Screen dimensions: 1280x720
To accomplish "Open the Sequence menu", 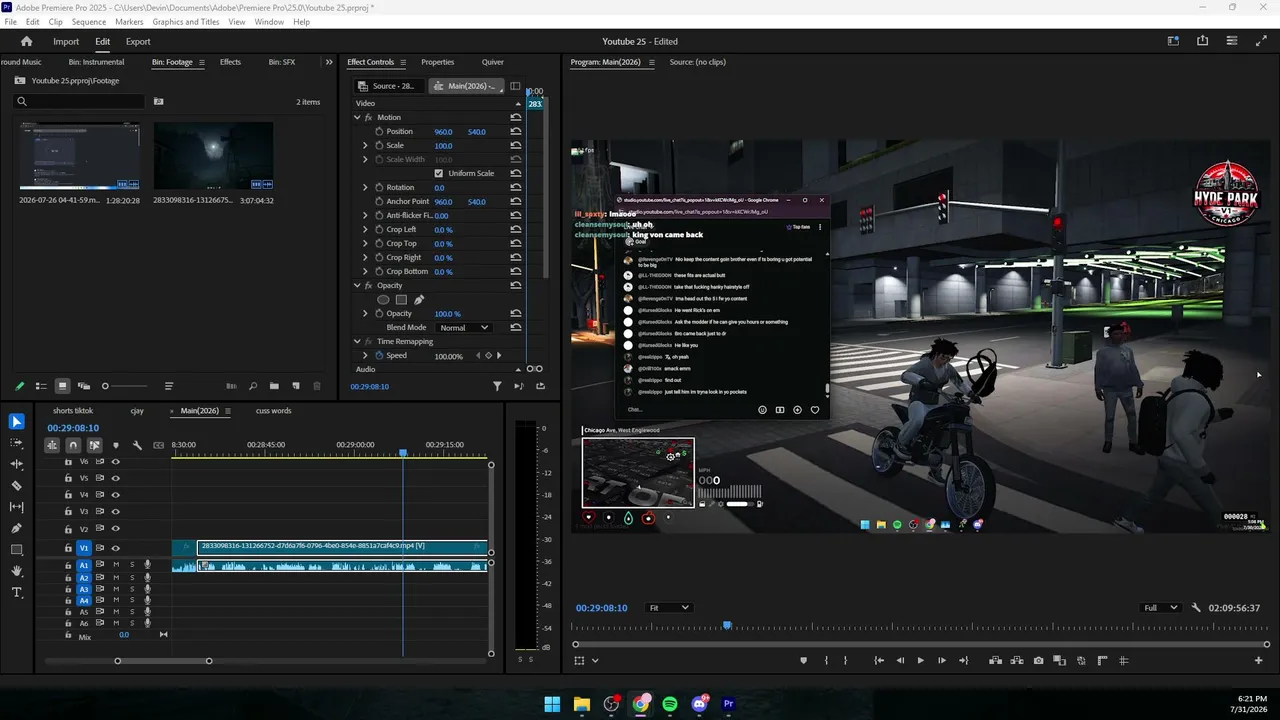I will point(89,22).
